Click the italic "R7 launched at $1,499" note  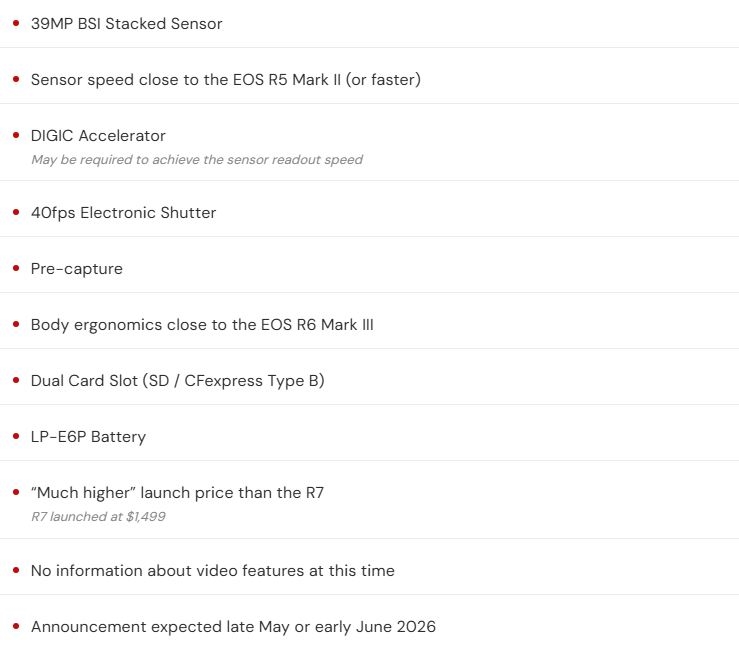point(98,516)
